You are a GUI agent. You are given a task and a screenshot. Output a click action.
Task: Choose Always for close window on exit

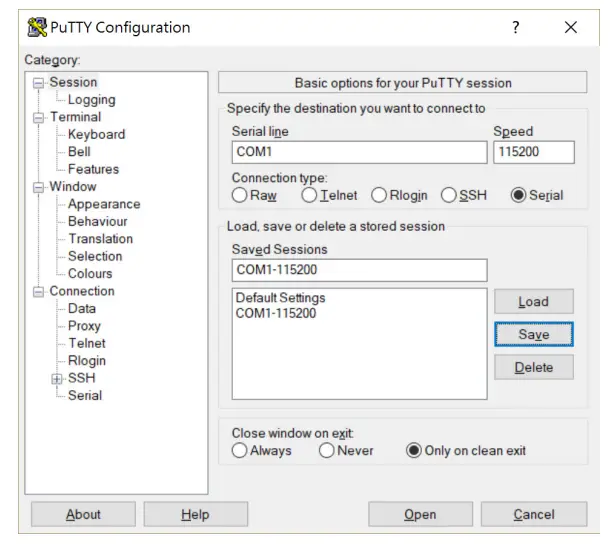point(240,450)
